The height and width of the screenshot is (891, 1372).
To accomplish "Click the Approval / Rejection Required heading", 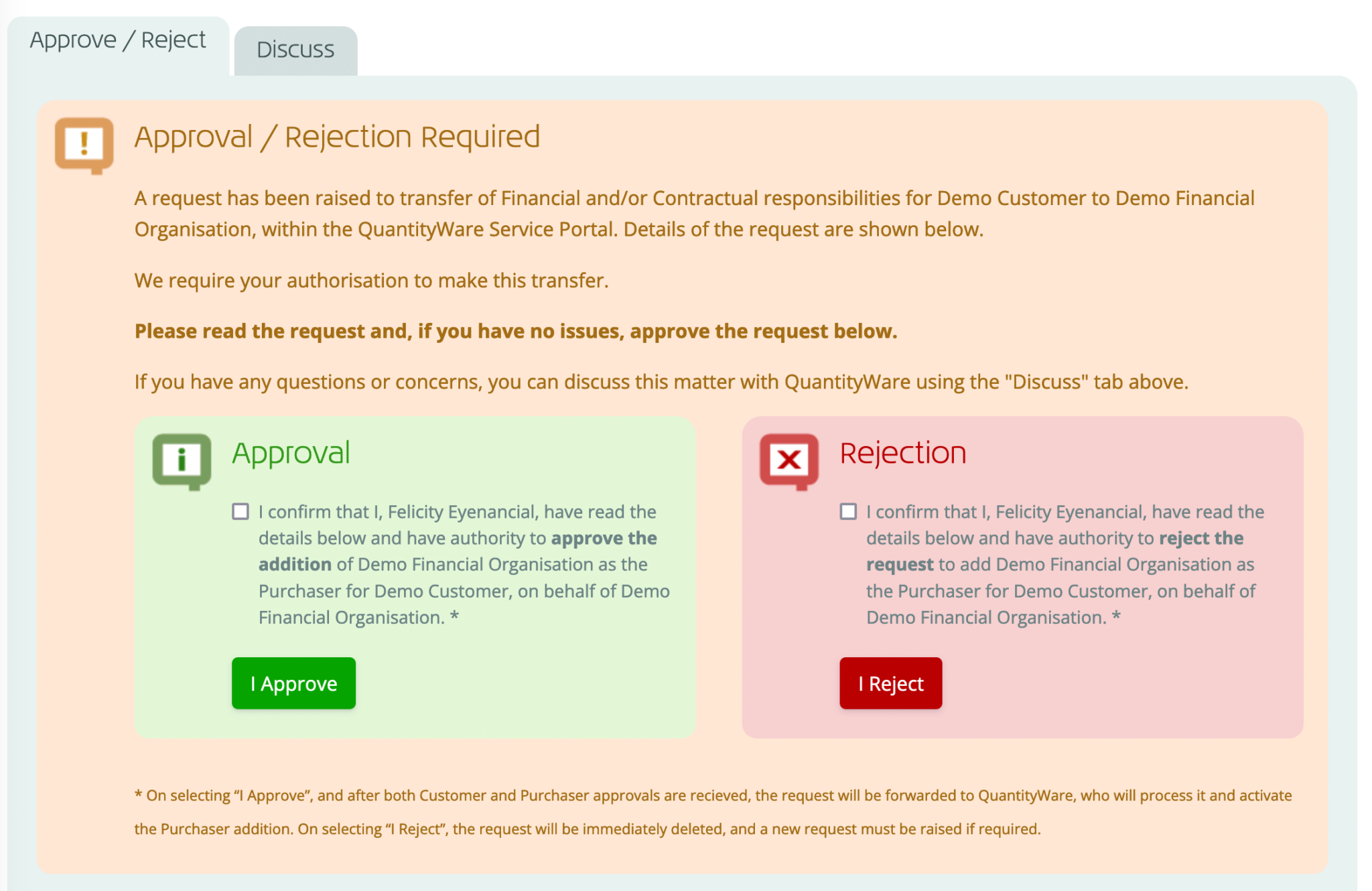I will pos(337,137).
